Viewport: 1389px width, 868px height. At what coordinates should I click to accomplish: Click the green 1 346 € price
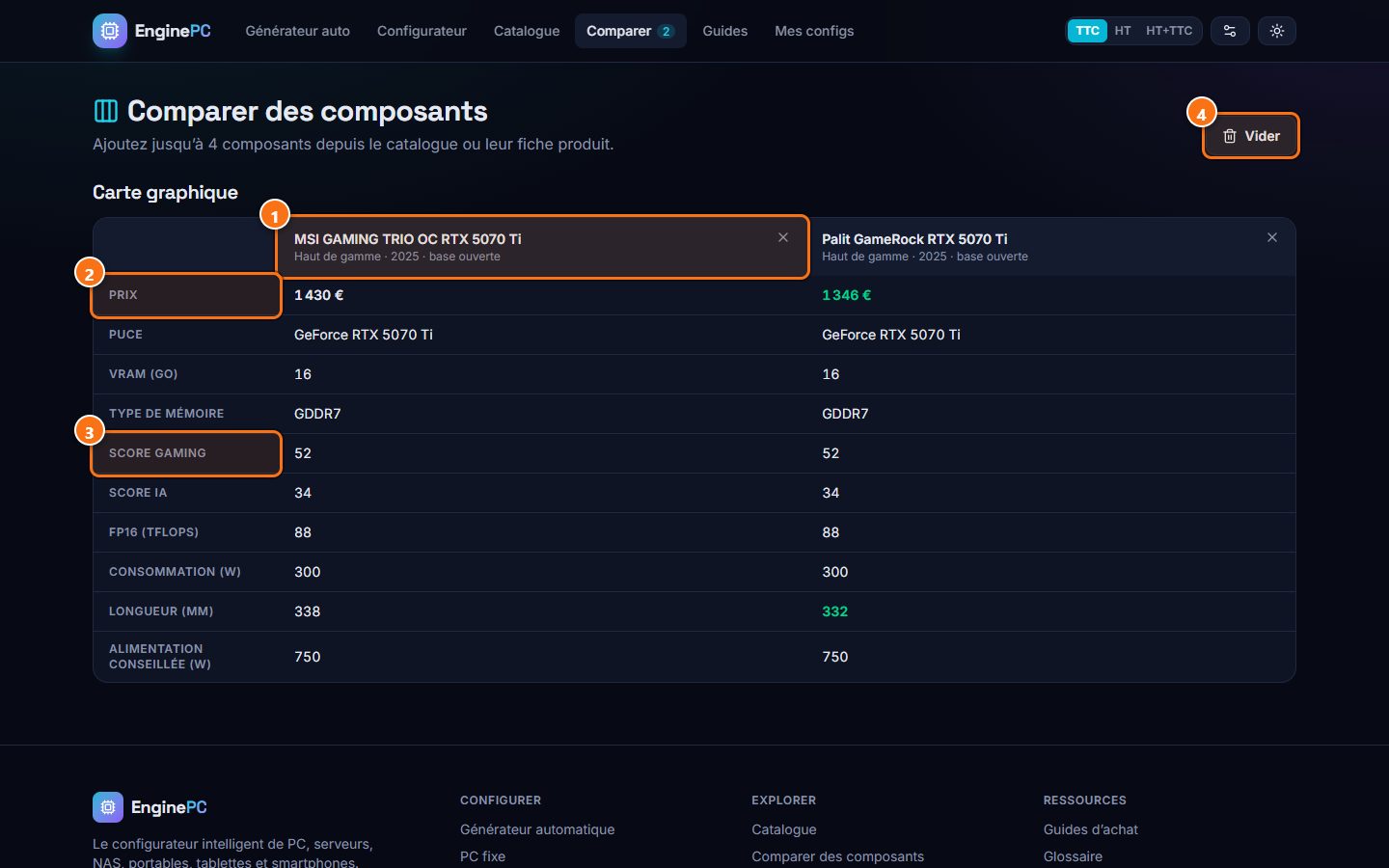tap(846, 295)
